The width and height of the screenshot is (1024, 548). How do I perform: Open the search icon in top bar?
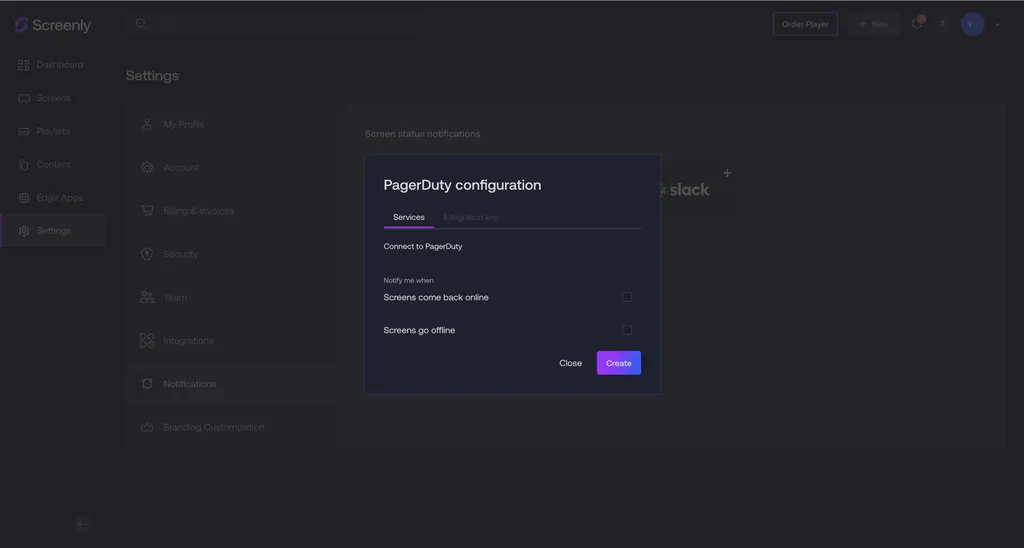tap(140, 24)
